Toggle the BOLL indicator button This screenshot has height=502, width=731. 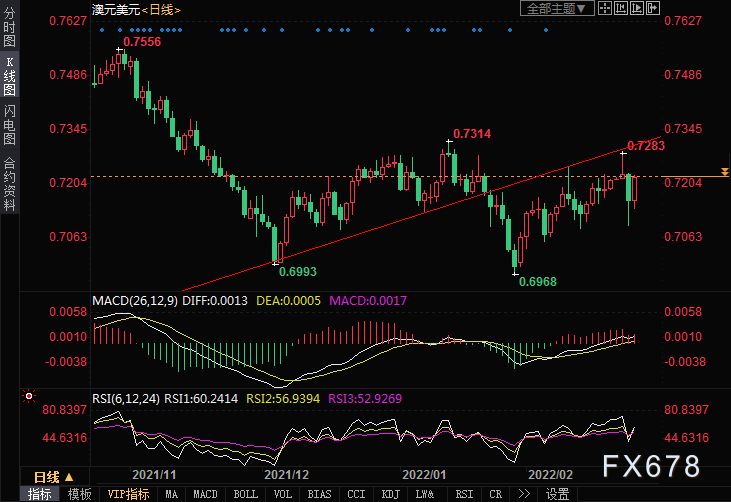coord(246,494)
